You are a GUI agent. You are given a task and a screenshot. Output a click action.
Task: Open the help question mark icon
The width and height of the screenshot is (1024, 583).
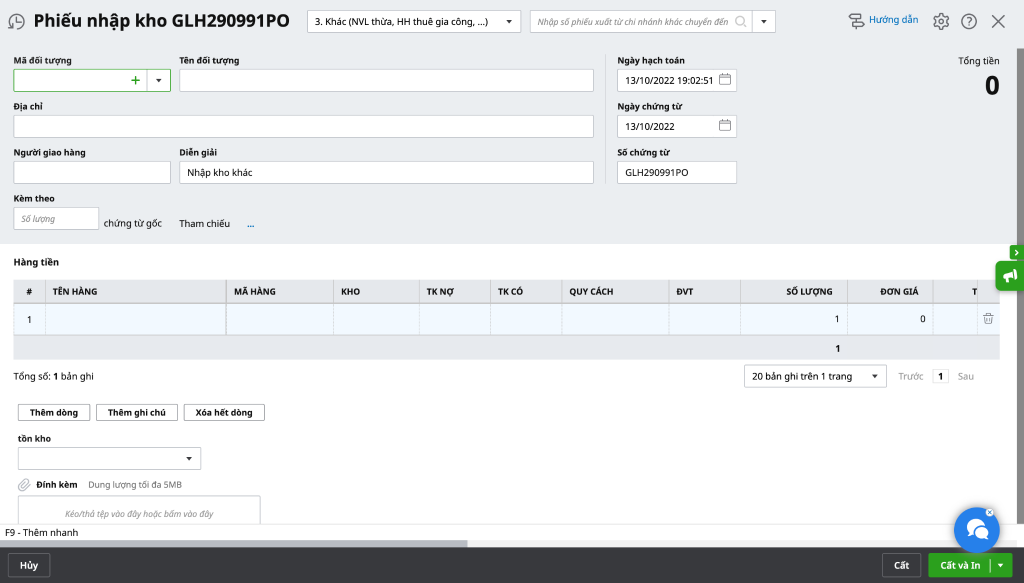click(969, 22)
